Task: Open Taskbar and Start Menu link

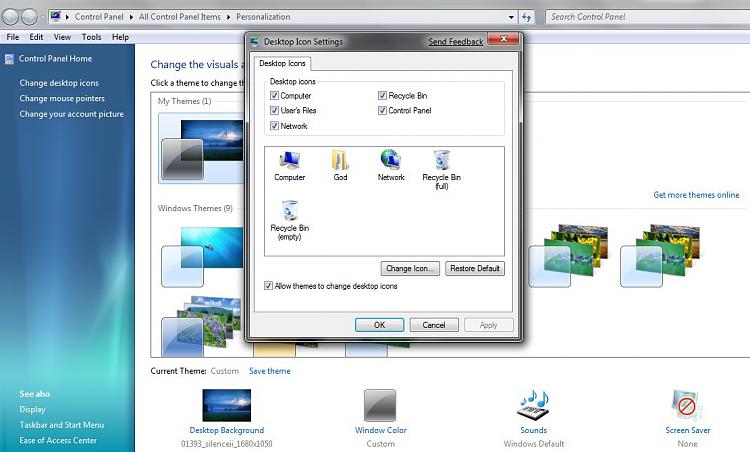Action: 61,425
